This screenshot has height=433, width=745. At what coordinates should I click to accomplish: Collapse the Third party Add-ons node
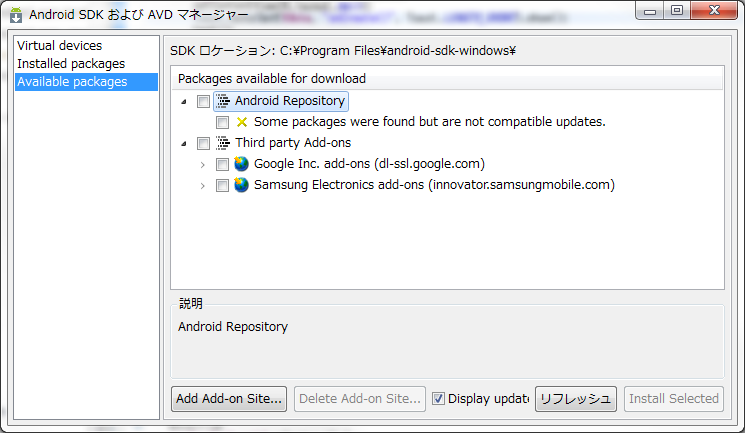pyautogui.click(x=184, y=144)
